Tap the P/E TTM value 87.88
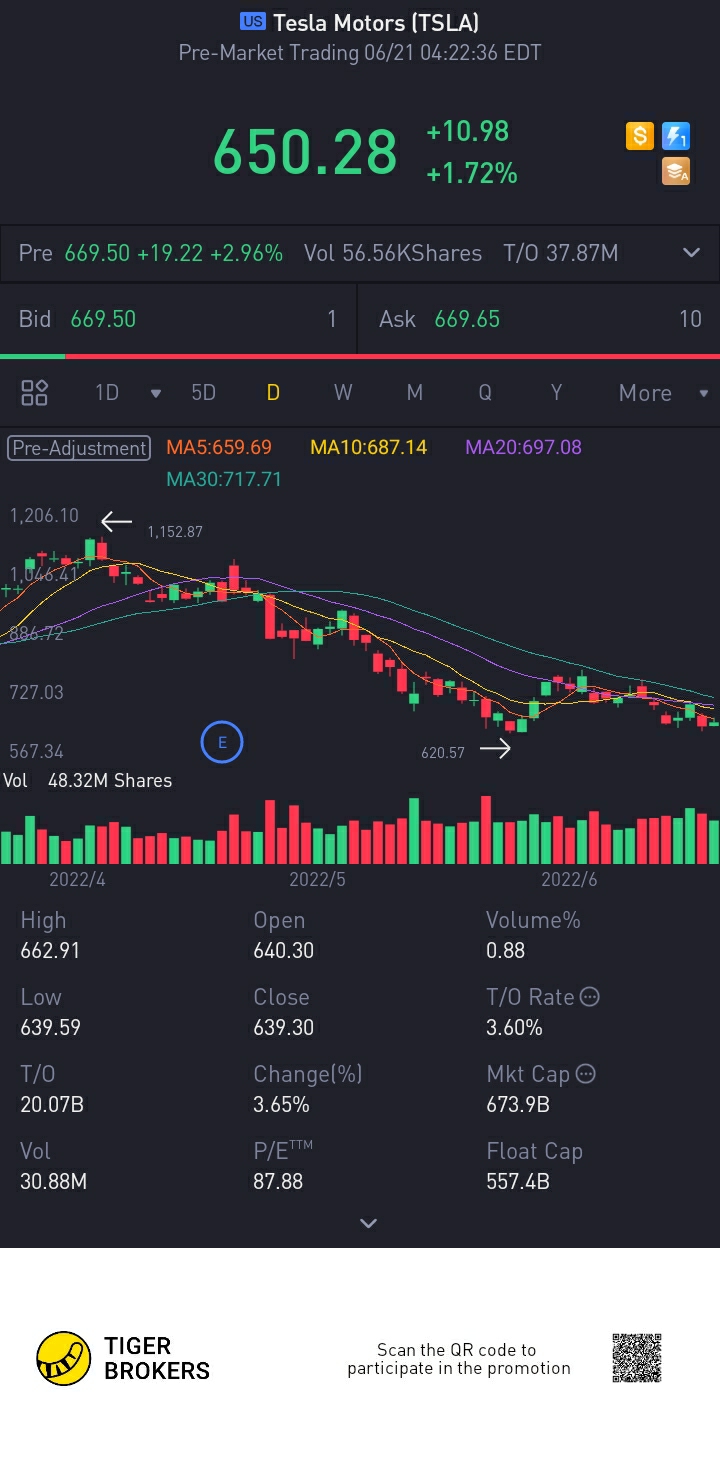This screenshot has height=1469, width=720. click(x=278, y=1181)
